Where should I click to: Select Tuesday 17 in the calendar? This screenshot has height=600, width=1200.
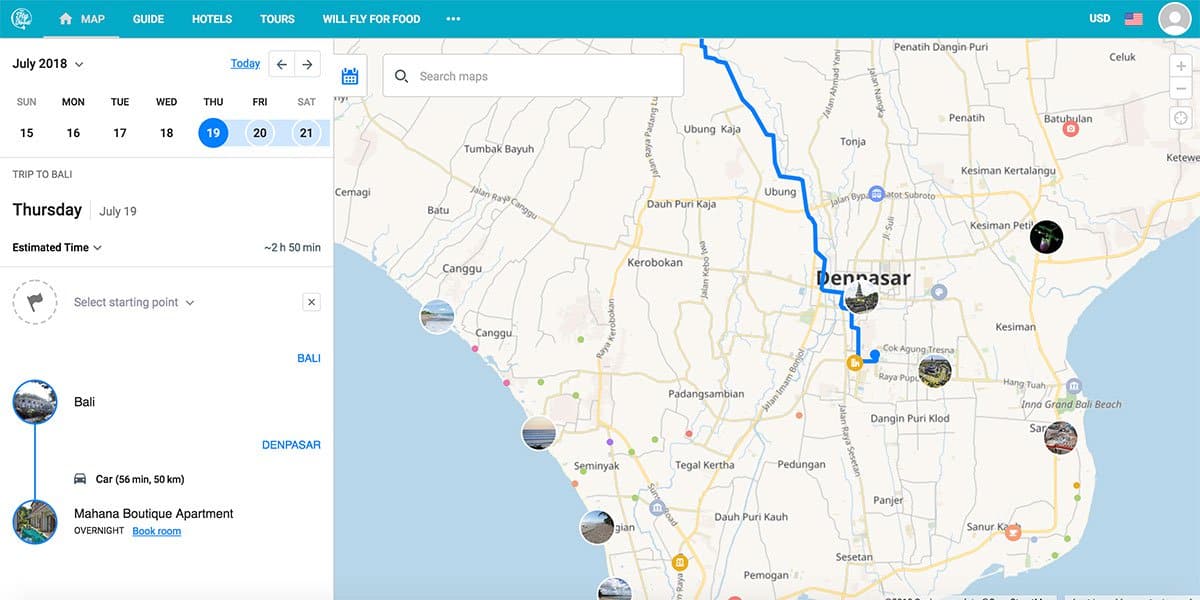120,133
